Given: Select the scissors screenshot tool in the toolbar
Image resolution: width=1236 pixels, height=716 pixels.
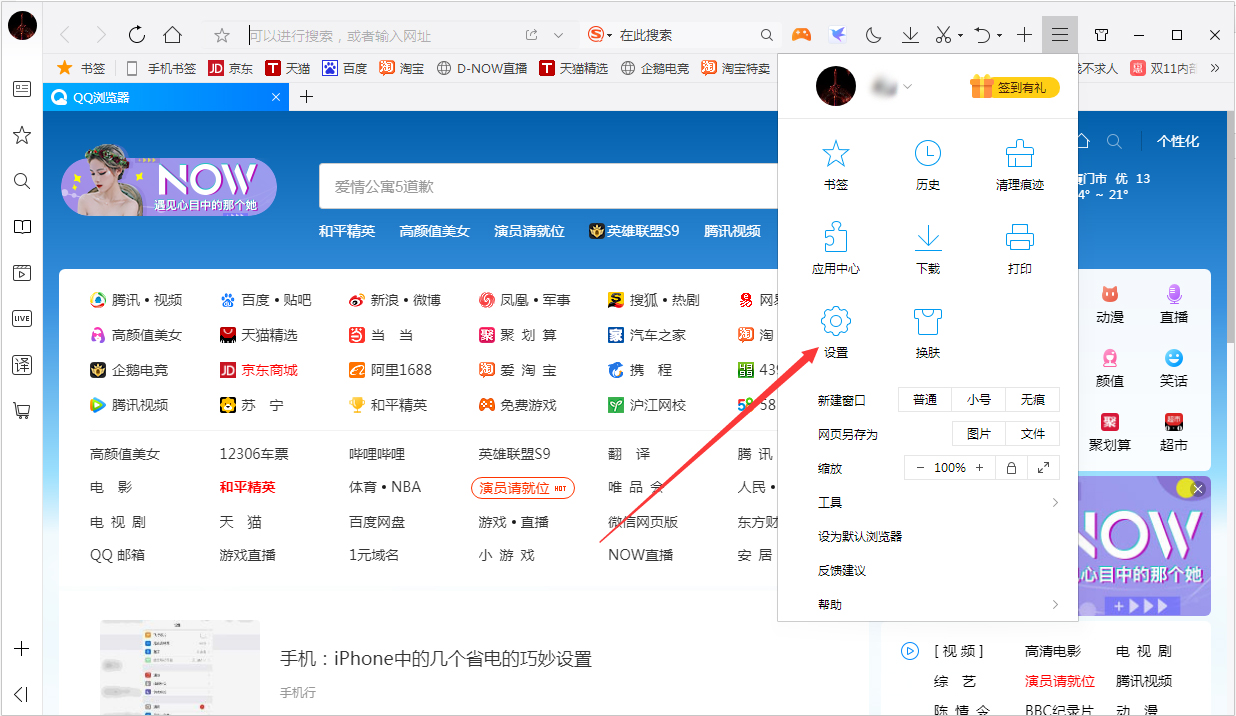Looking at the screenshot, I should click(941, 33).
